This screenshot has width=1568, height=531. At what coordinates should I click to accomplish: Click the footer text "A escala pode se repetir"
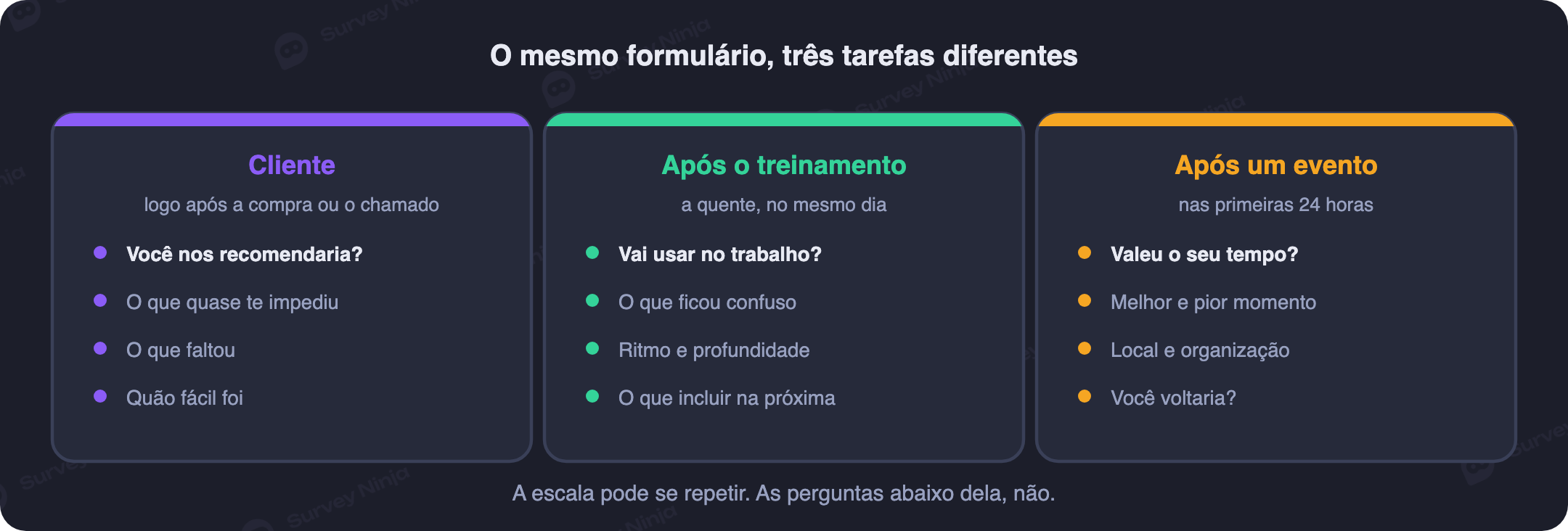630,493
